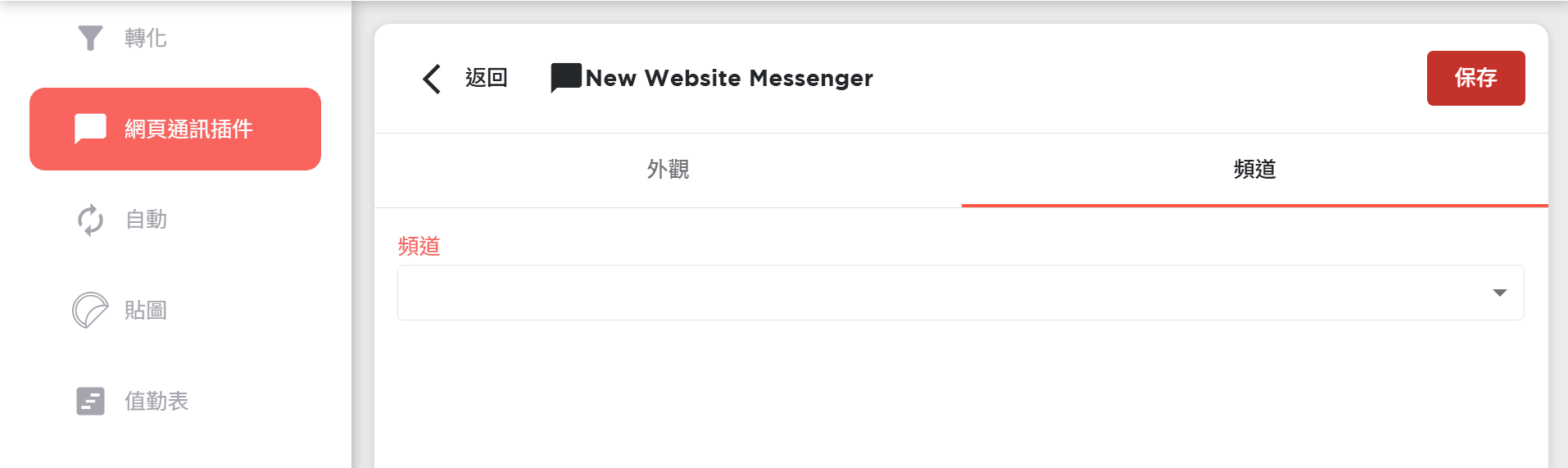
Task: Click the New Website Messenger title
Action: click(729, 78)
